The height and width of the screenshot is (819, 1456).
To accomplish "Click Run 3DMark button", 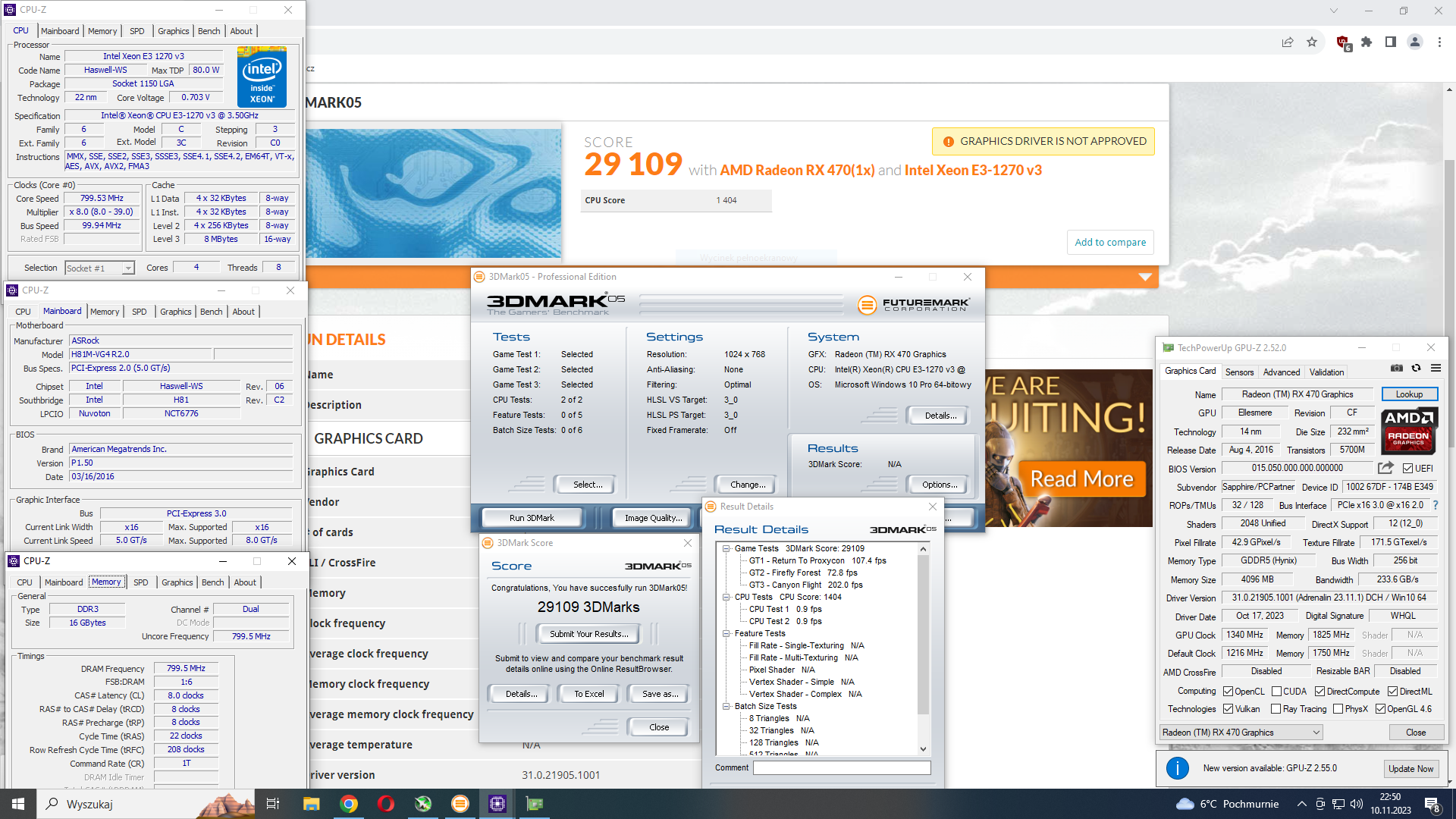I will coord(532,518).
